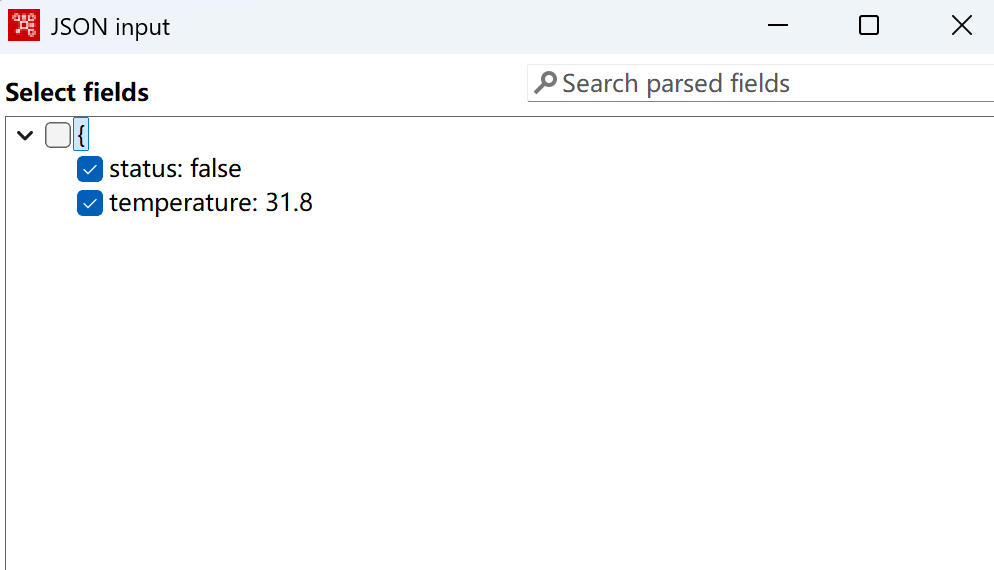Close the JSON input dialog
This screenshot has width=994, height=570.
point(962,25)
